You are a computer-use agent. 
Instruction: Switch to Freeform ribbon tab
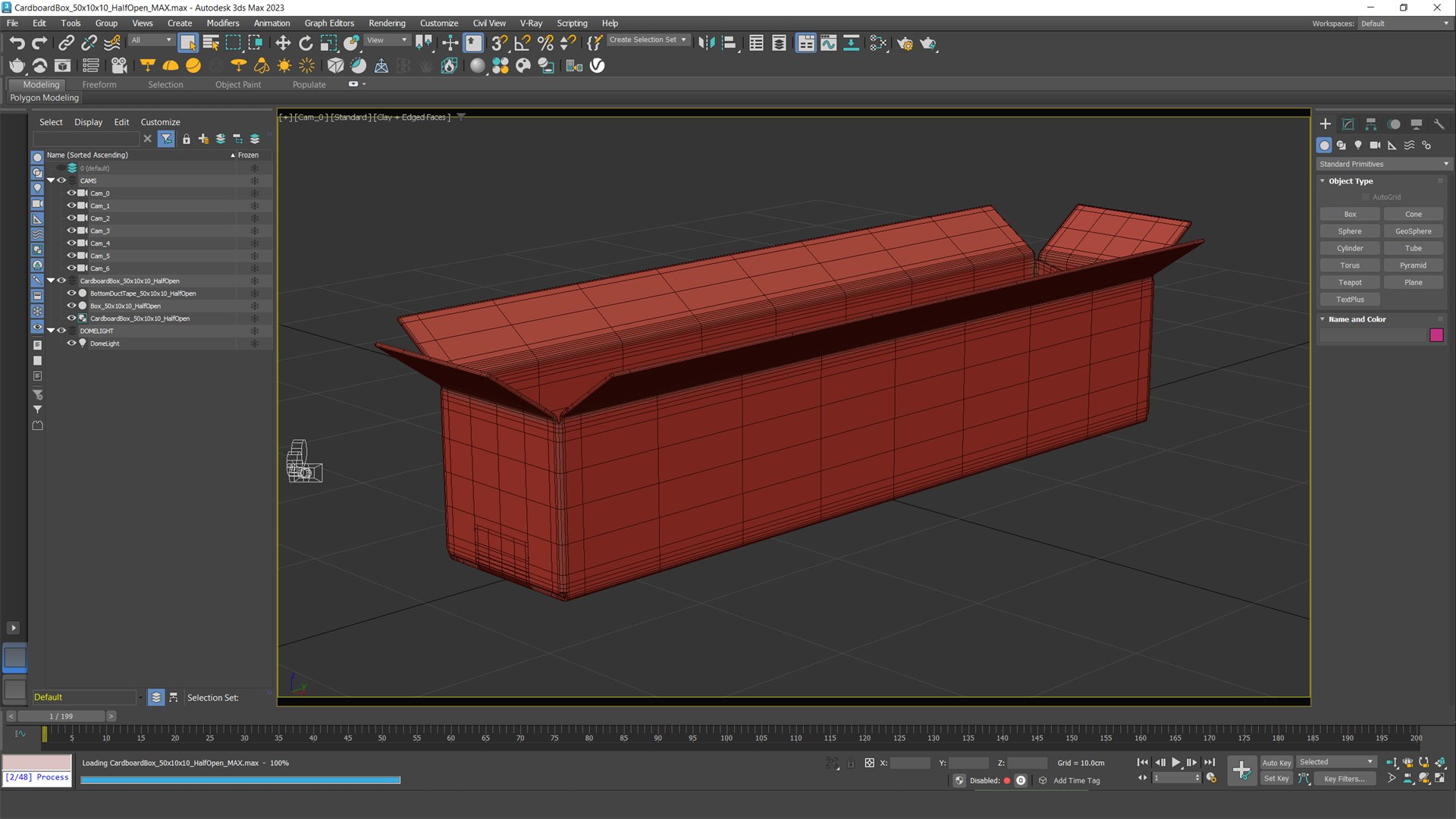[x=99, y=84]
